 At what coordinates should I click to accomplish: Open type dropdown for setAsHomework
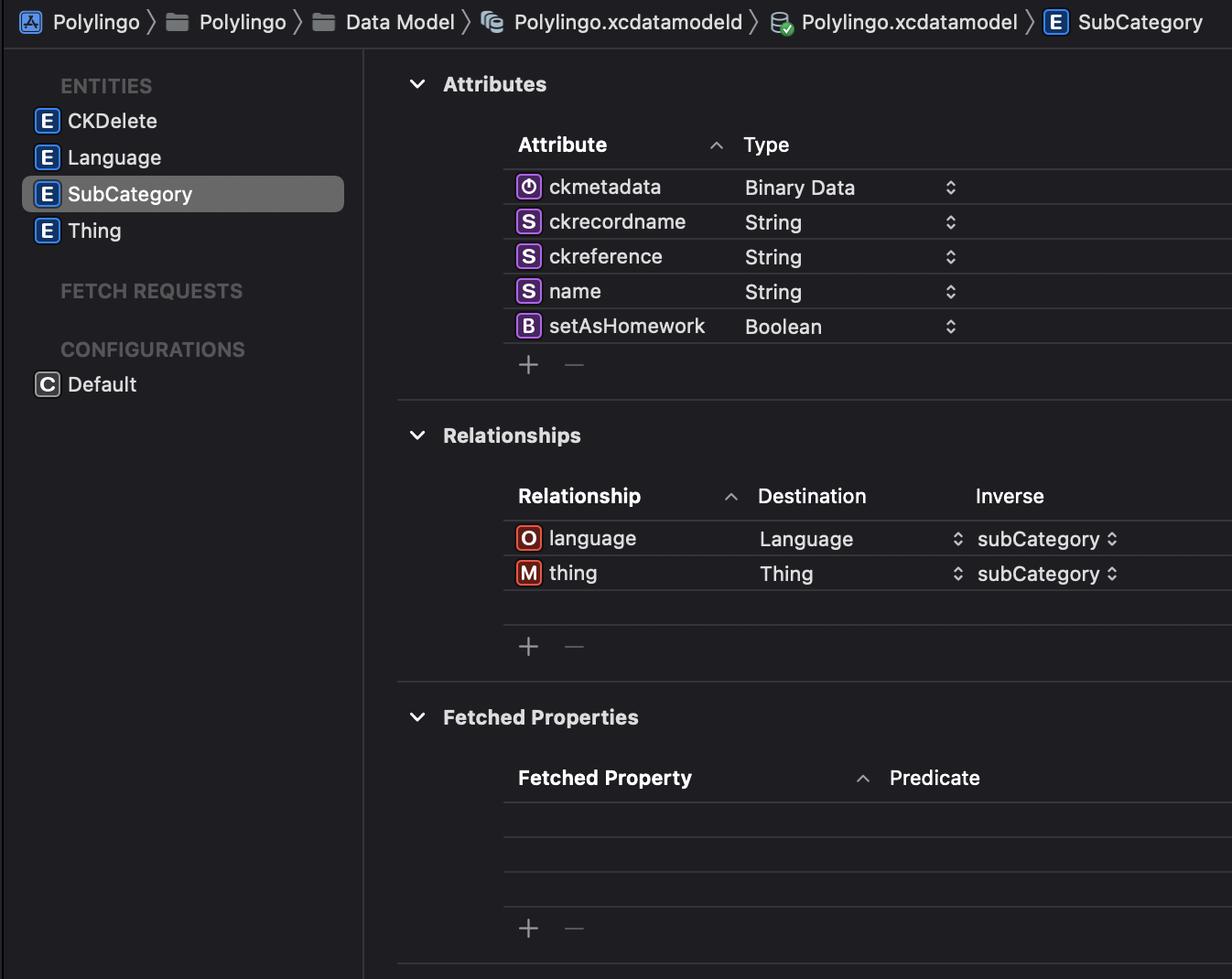click(x=951, y=327)
